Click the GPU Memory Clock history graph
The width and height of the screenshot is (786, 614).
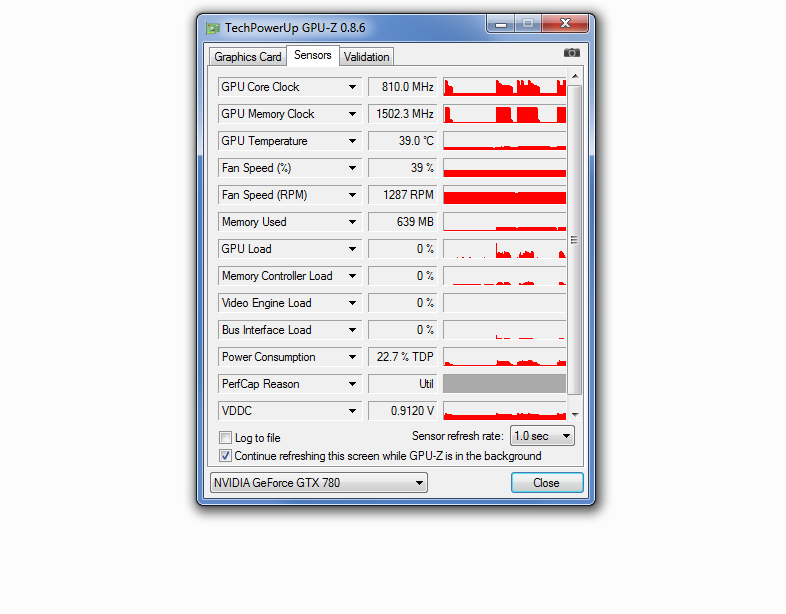pyautogui.click(x=505, y=114)
